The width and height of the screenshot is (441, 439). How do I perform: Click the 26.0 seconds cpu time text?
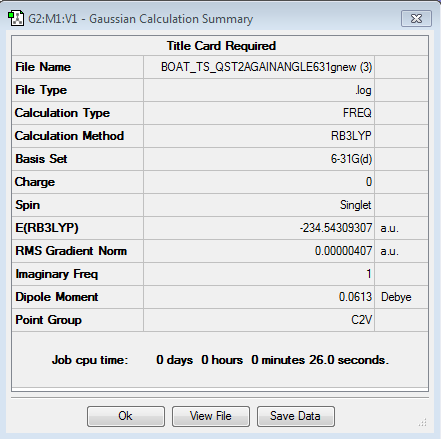point(349,360)
